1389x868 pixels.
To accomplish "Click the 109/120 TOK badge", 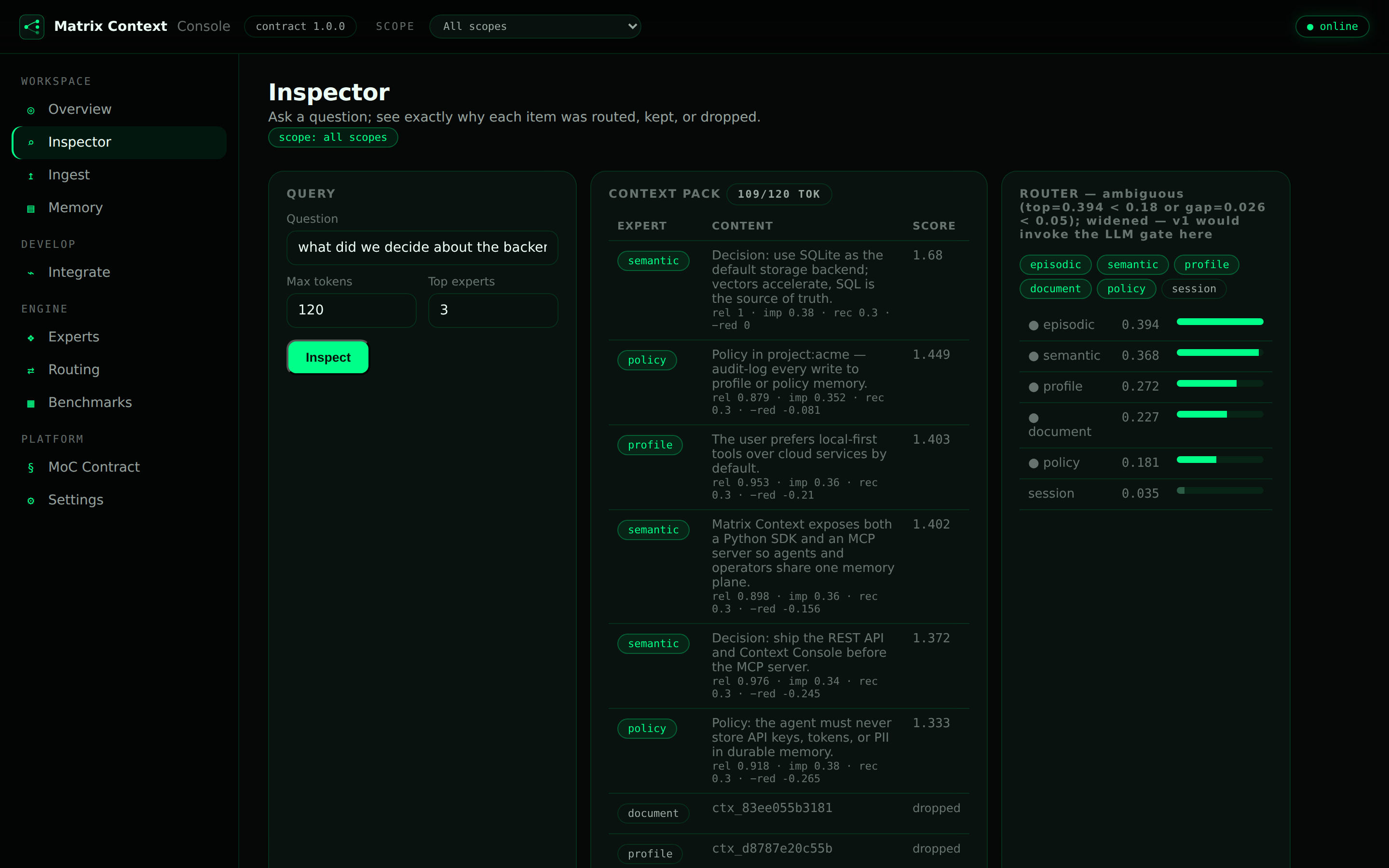I will coord(779,194).
